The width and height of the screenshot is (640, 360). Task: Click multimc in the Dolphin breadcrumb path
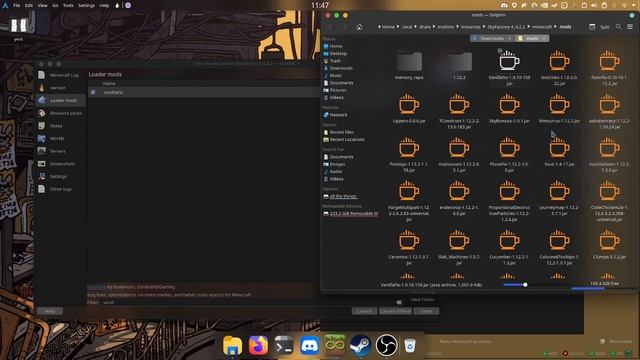point(445,27)
